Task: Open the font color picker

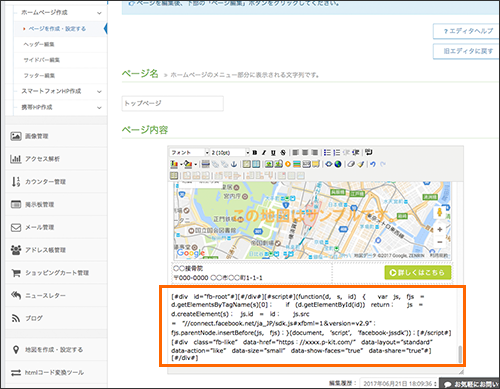Action: pyautogui.click(x=174, y=164)
